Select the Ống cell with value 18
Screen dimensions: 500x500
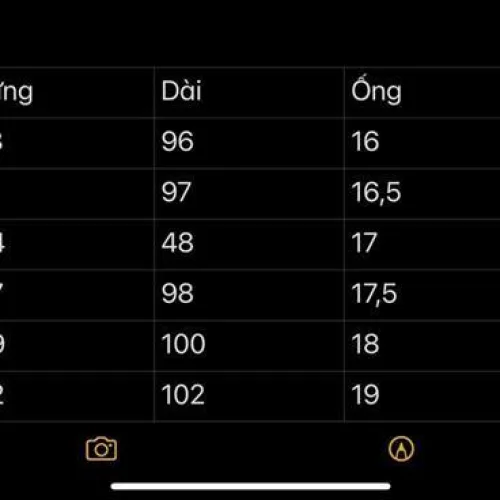pyautogui.click(x=422, y=346)
